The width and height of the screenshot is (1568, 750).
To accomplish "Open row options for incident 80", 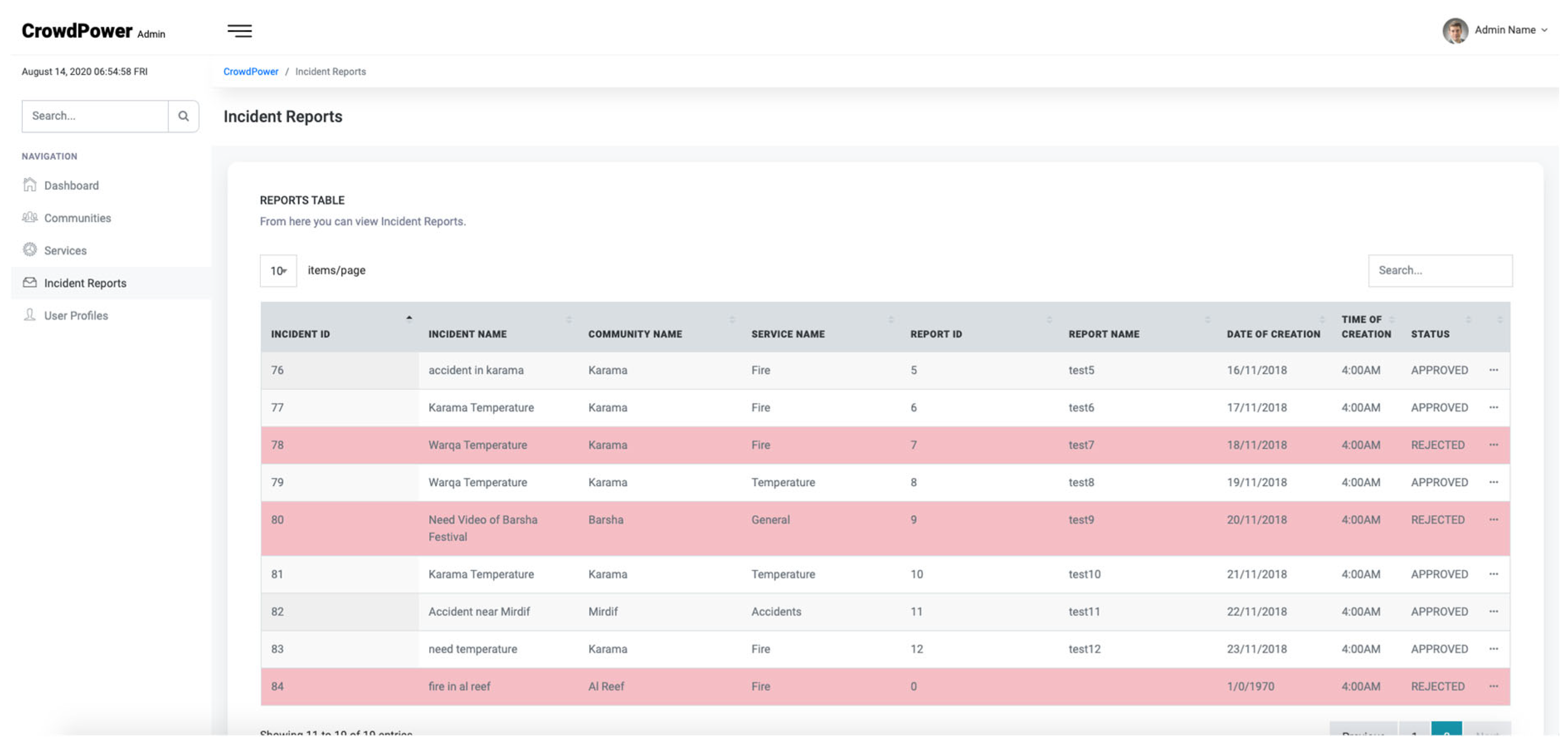I will [1493, 520].
